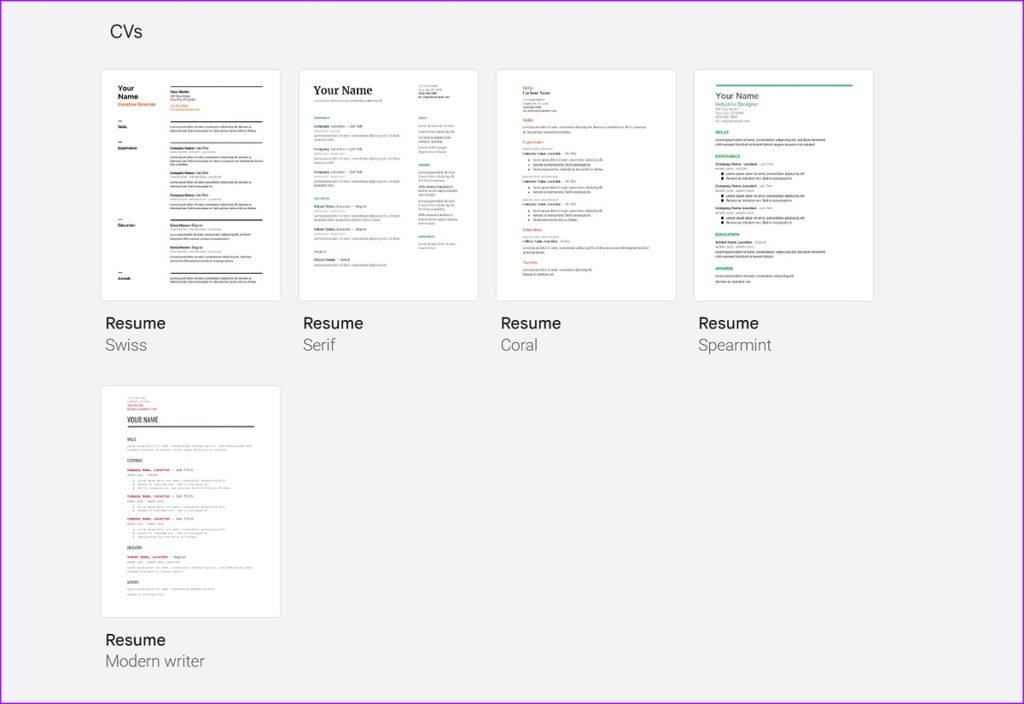Pick the two-column resume with orange job title
1024x704 pixels.
pyautogui.click(x=190, y=184)
